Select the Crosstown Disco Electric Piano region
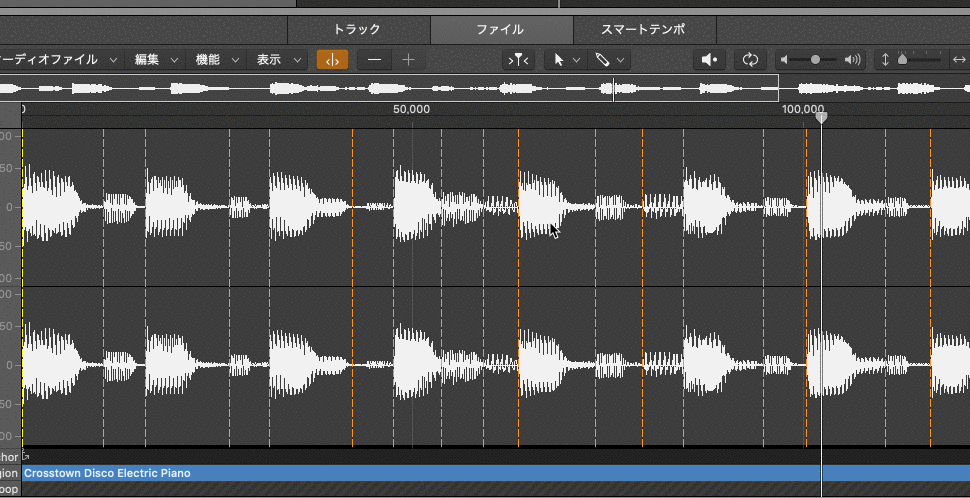Screen dimensions: 970x498 (x=496, y=473)
